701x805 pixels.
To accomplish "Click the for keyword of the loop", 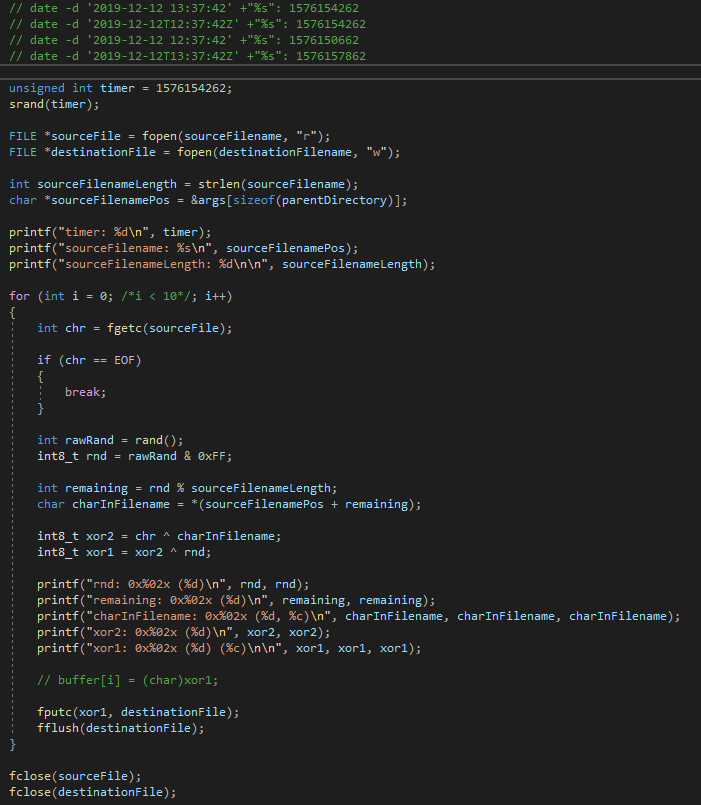I will [19, 296].
